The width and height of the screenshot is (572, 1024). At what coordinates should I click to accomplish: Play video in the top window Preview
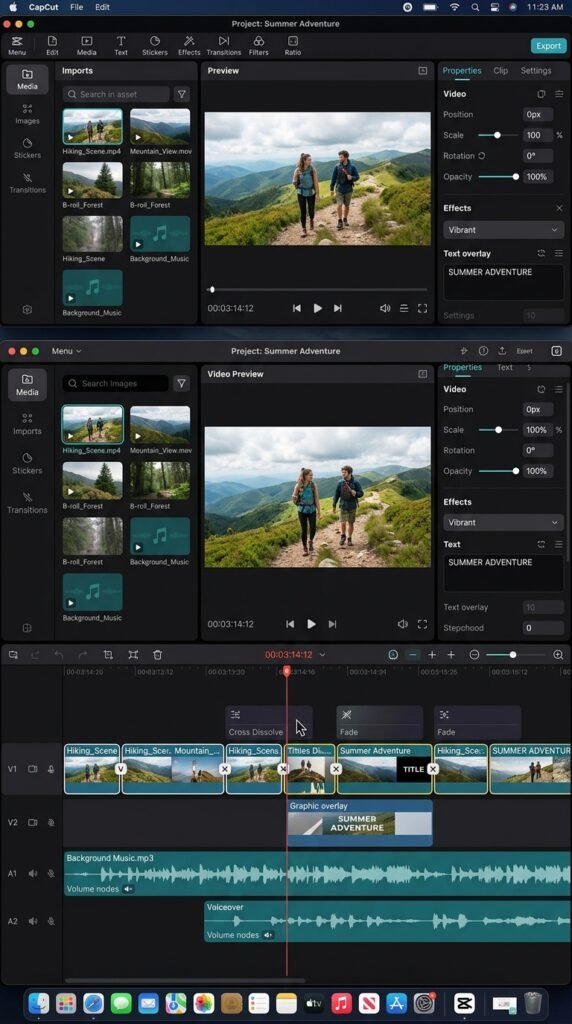[x=317, y=308]
